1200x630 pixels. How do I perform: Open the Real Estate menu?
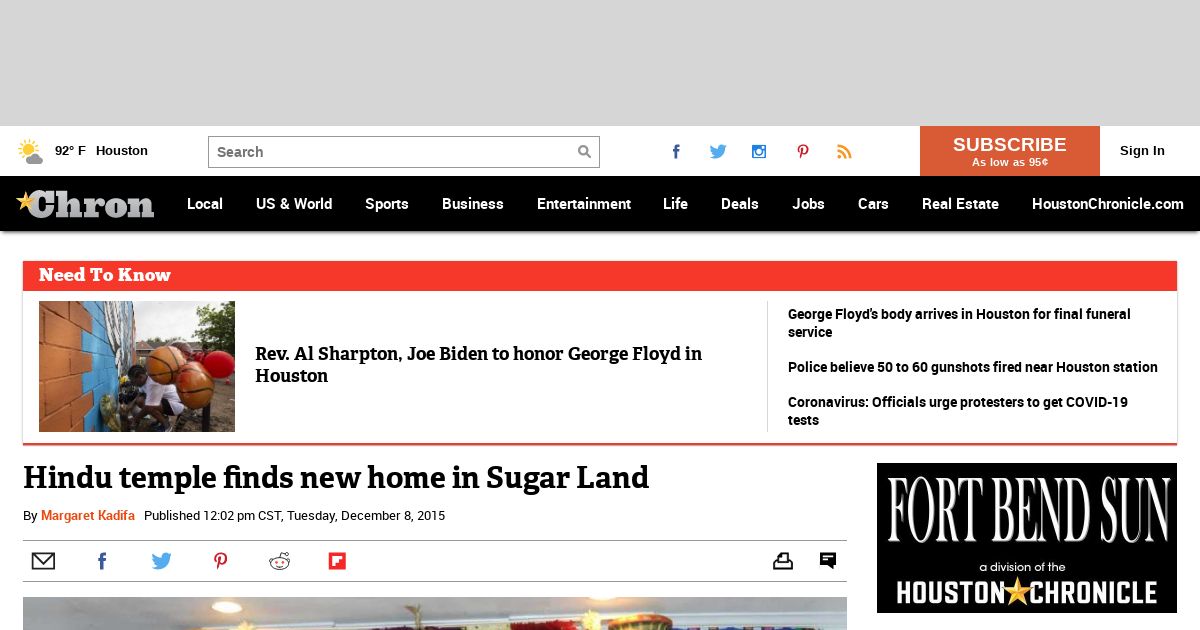[960, 204]
